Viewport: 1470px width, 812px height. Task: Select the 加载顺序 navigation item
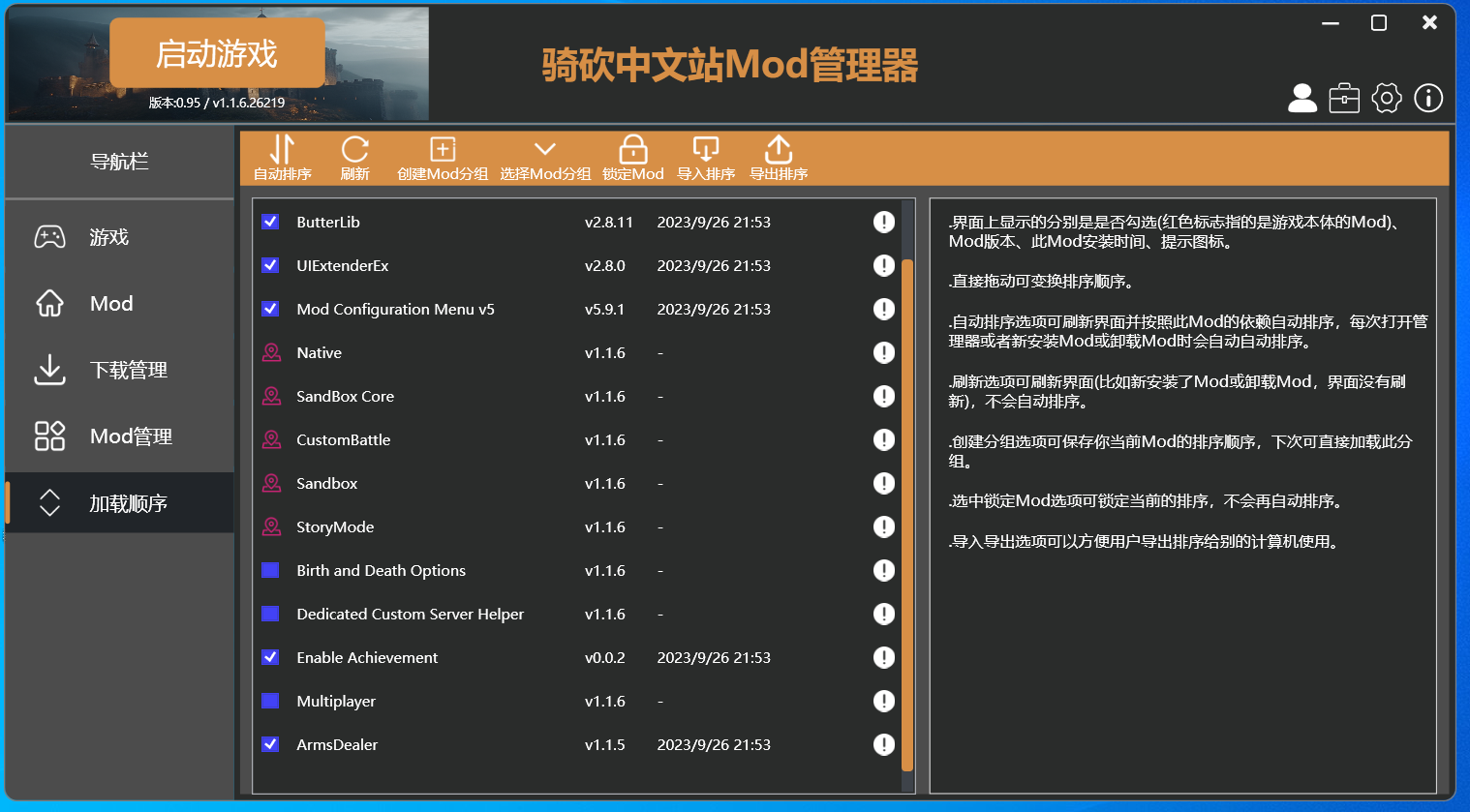click(x=119, y=503)
